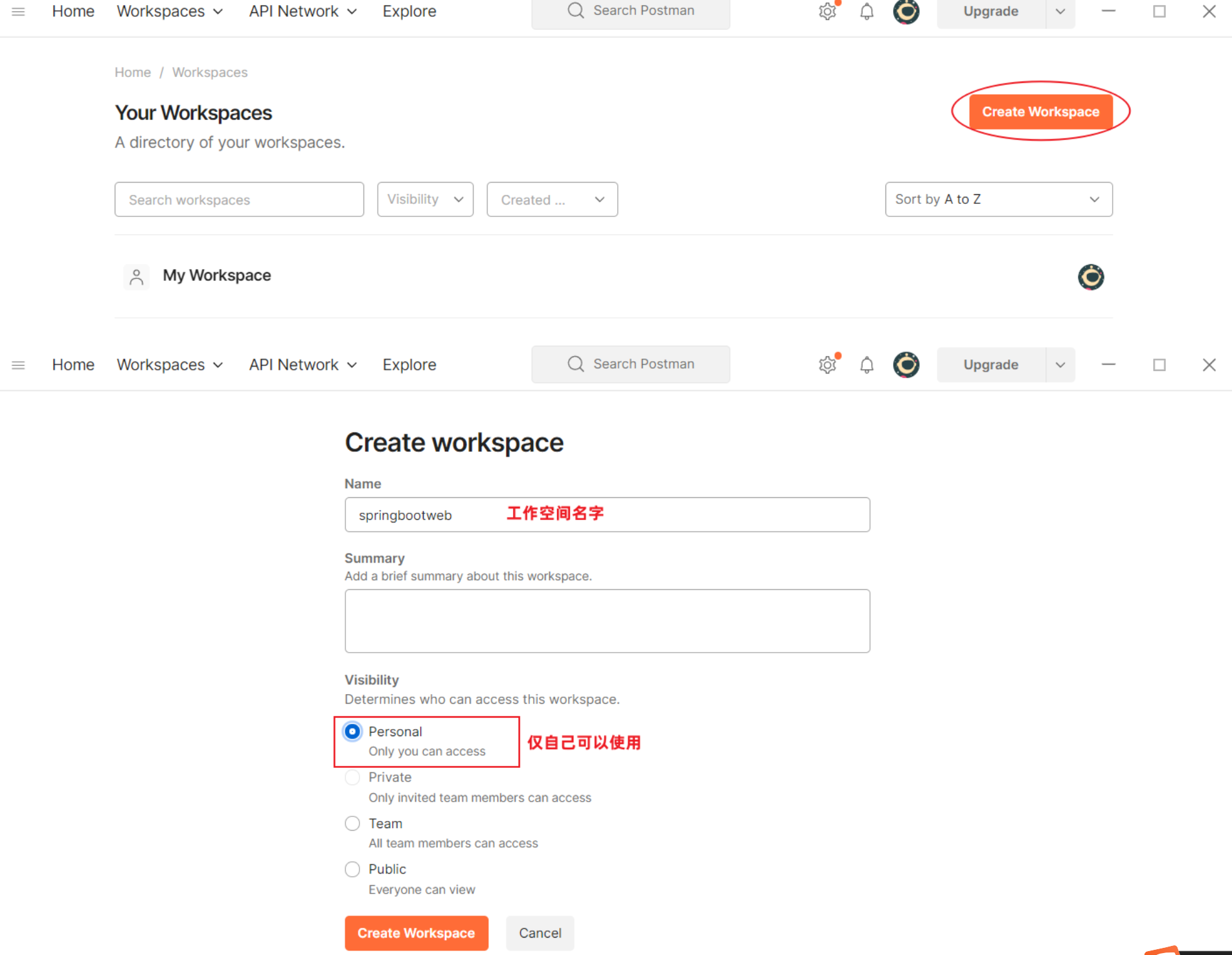Choose the Public visibility radio button
This screenshot has height=955, width=1232.
[352, 870]
